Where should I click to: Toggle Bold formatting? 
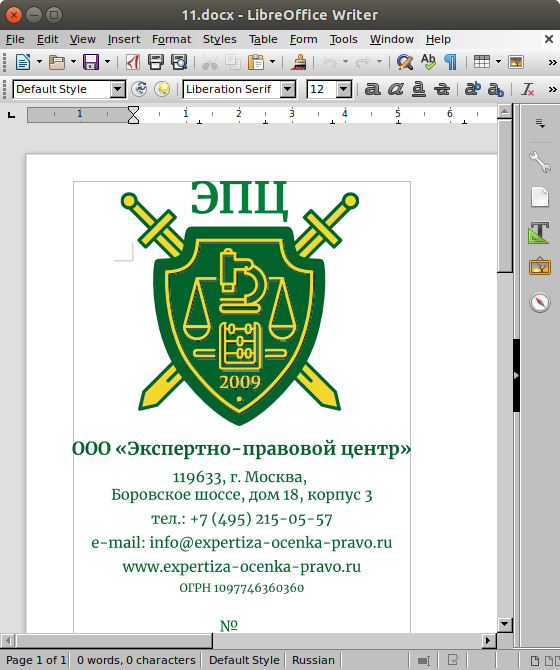[x=372, y=89]
